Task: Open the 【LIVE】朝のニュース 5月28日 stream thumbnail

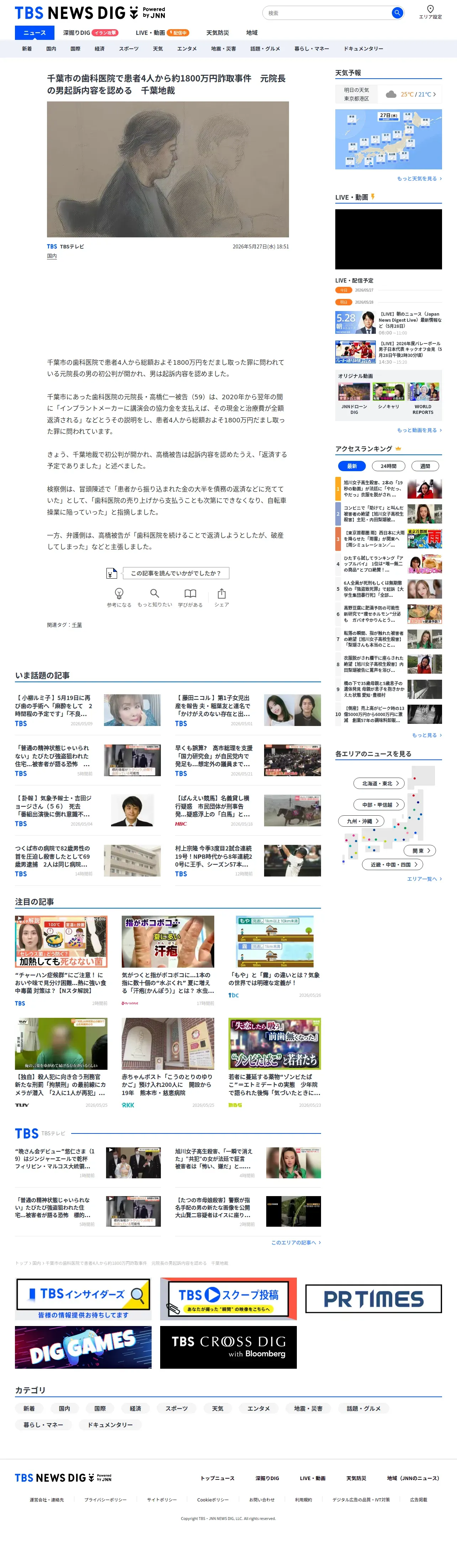Action: pos(355,322)
